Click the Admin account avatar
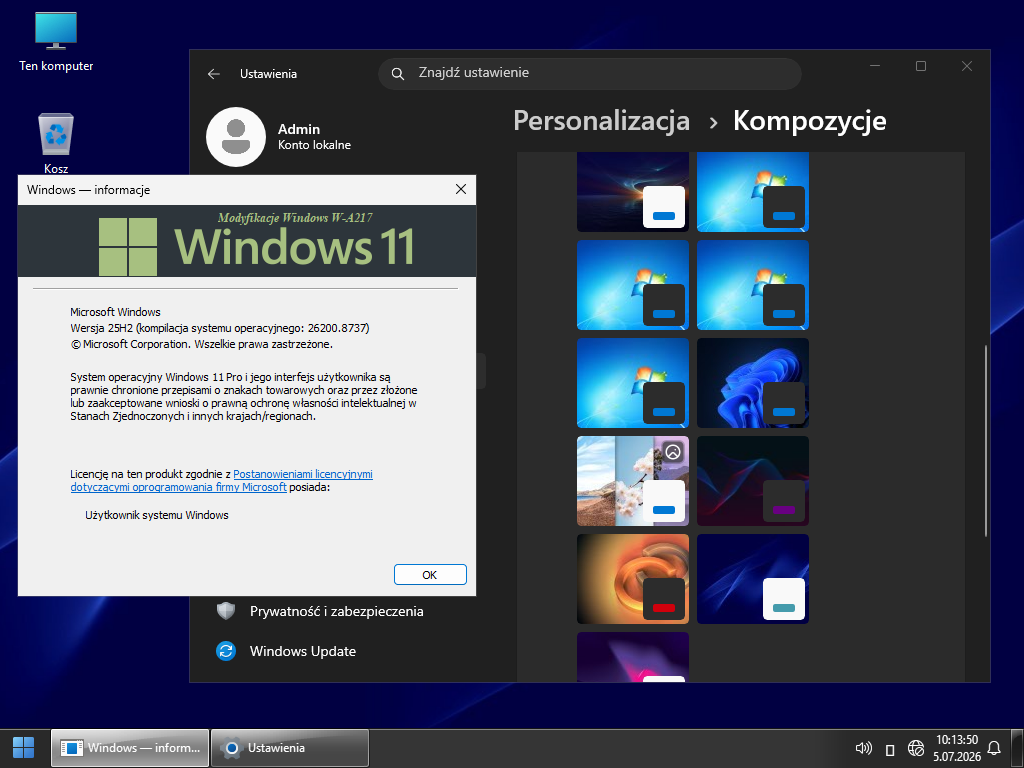 (236, 137)
